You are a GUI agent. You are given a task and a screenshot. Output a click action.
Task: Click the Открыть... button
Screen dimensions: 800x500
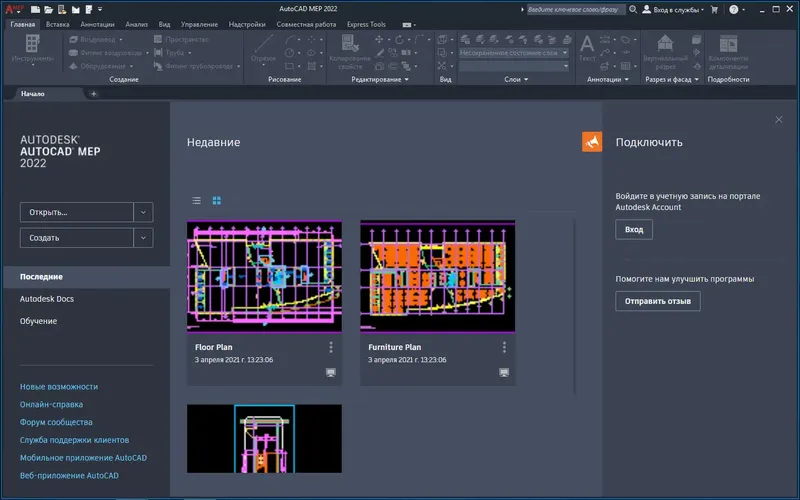77,212
